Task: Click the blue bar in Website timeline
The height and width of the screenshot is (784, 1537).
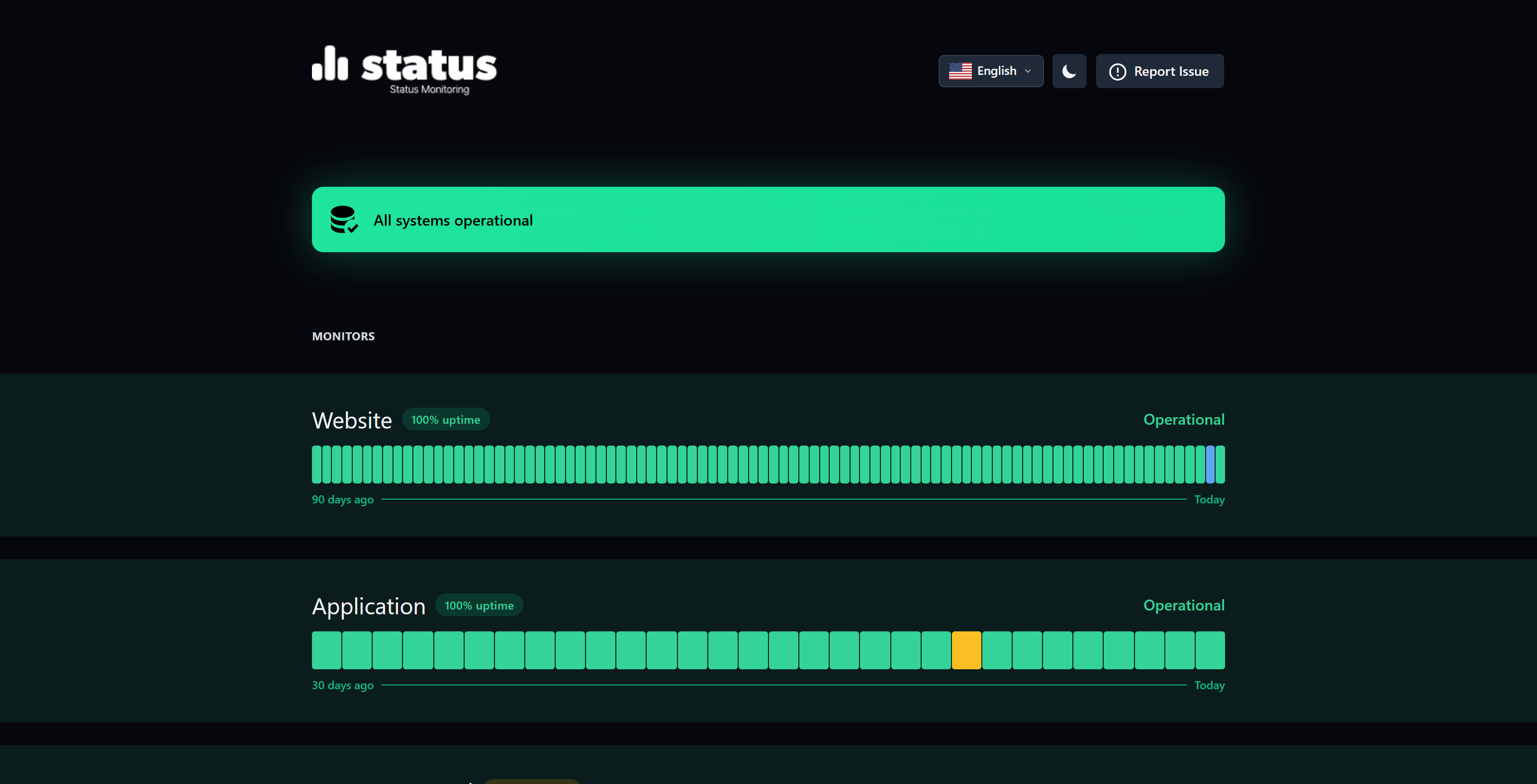Action: [x=1210, y=464]
